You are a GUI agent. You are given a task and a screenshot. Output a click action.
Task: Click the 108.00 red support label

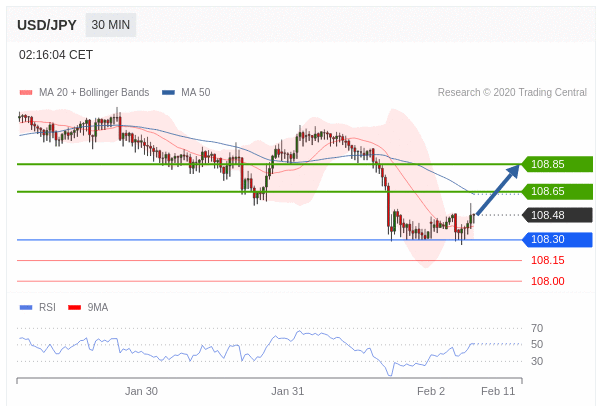pos(548,281)
